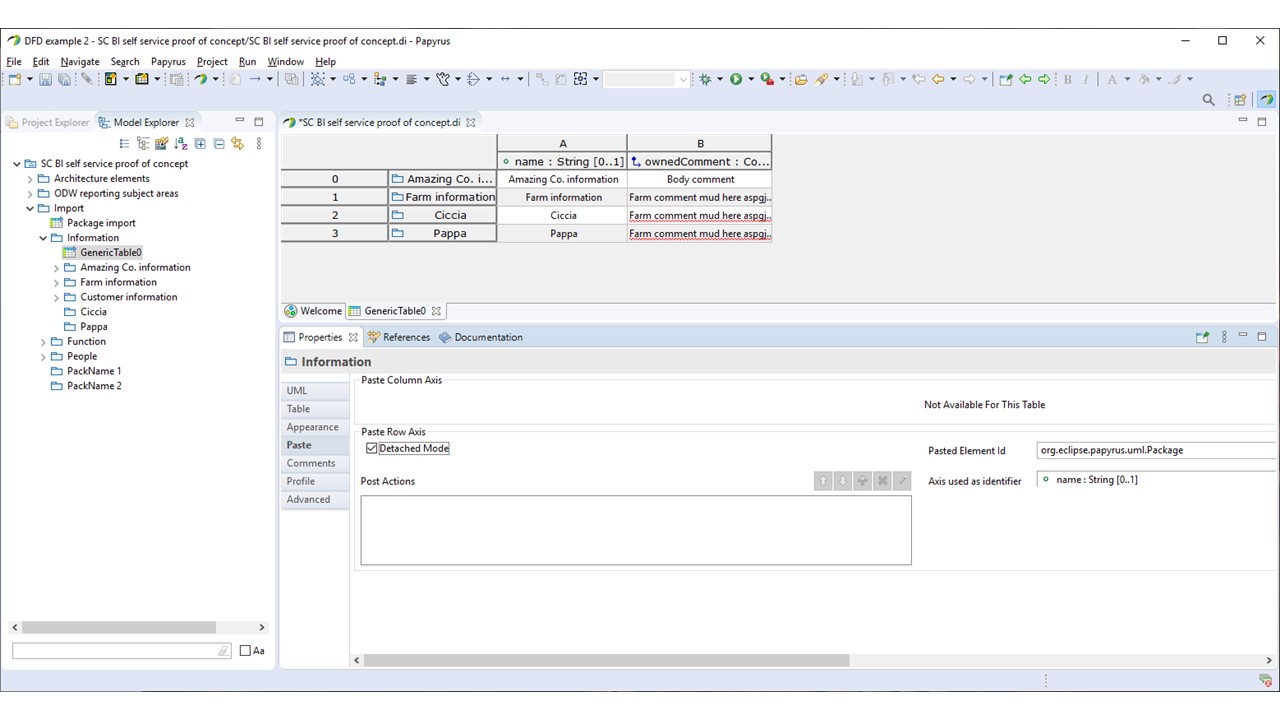Click the Bold formatting icon
This screenshot has height=720, width=1280.
tap(1068, 79)
